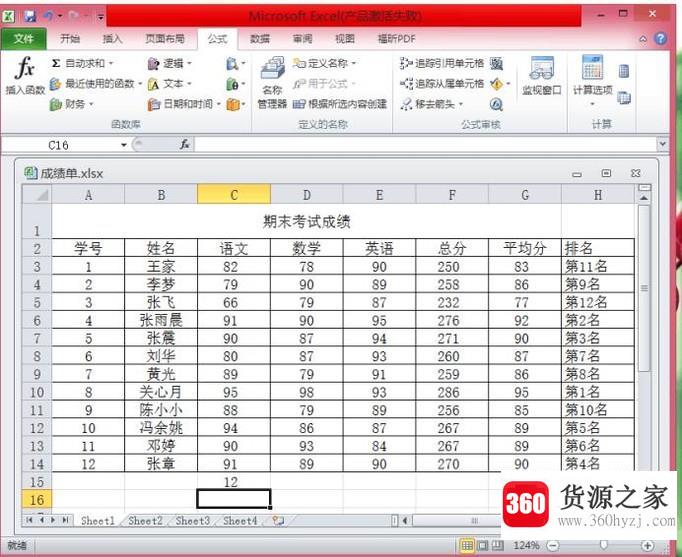
Task: Click Define Name (定义名称)
Action: [324, 63]
